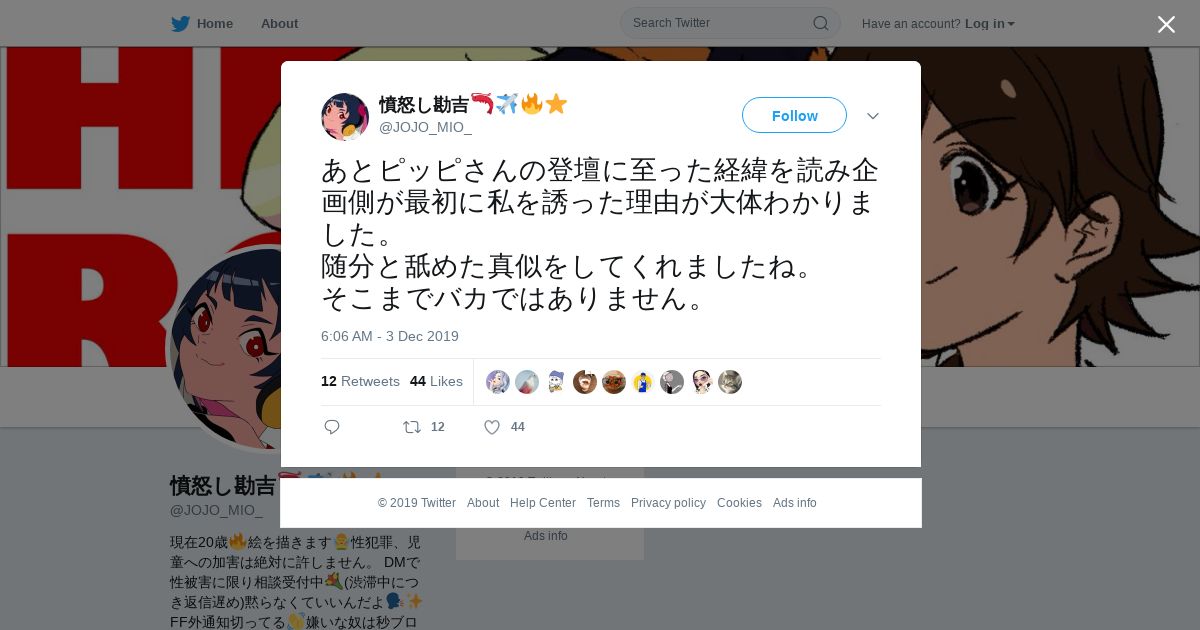Open tweet author's profile avatar
The width and height of the screenshot is (1200, 630).
coord(345,117)
